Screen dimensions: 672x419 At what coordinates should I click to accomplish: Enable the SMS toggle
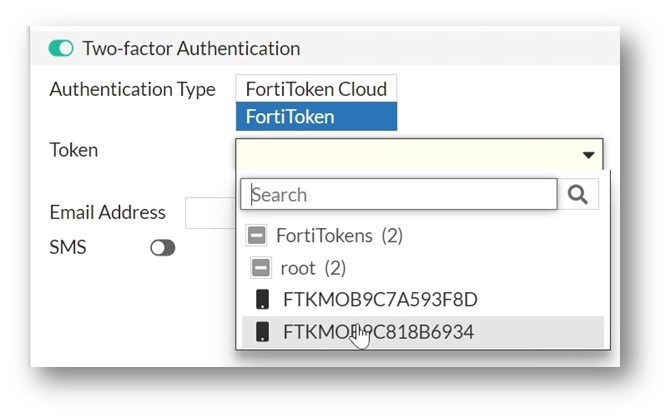point(162,248)
